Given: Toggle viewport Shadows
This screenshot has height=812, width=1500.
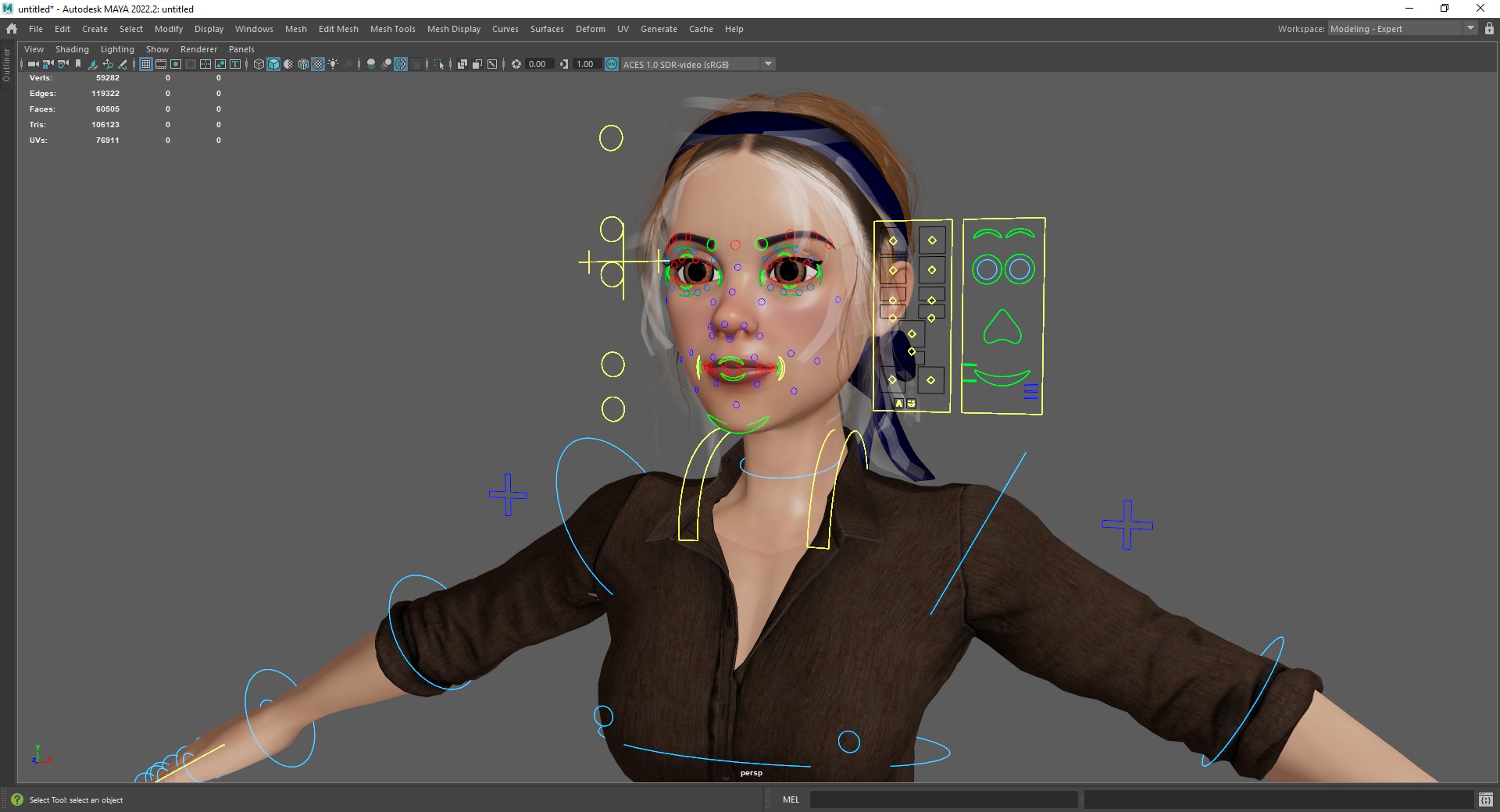Looking at the screenshot, I should [x=348, y=64].
